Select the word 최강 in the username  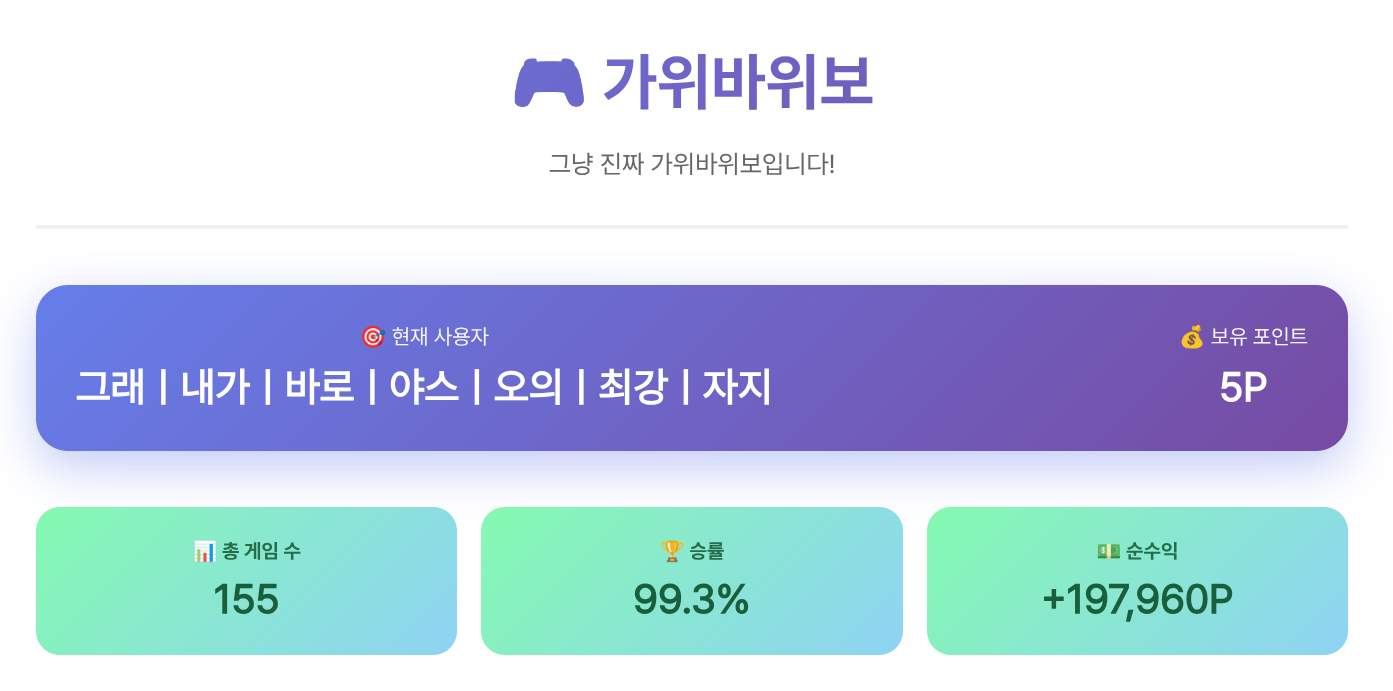click(632, 387)
